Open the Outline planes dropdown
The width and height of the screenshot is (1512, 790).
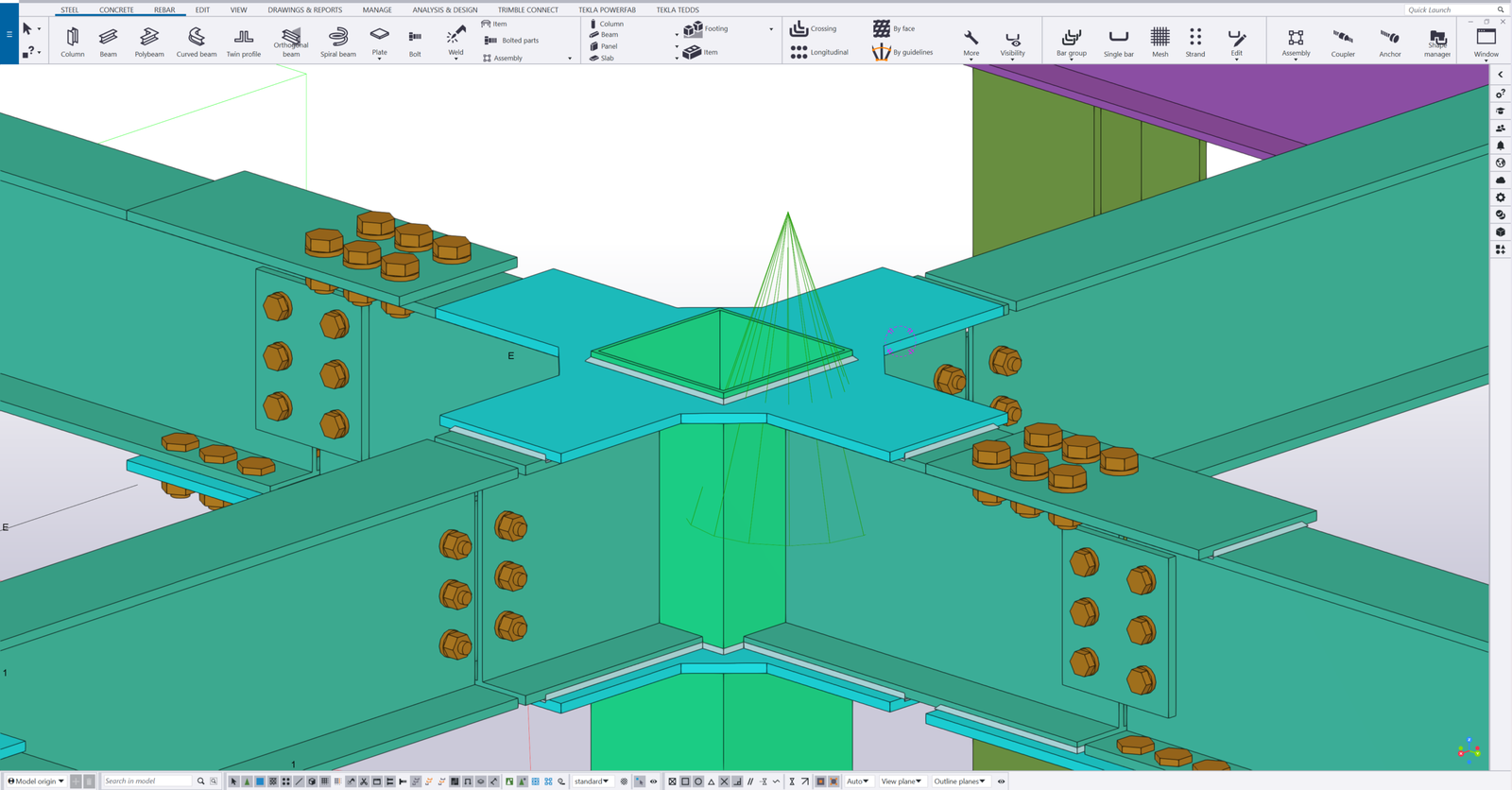[960, 781]
